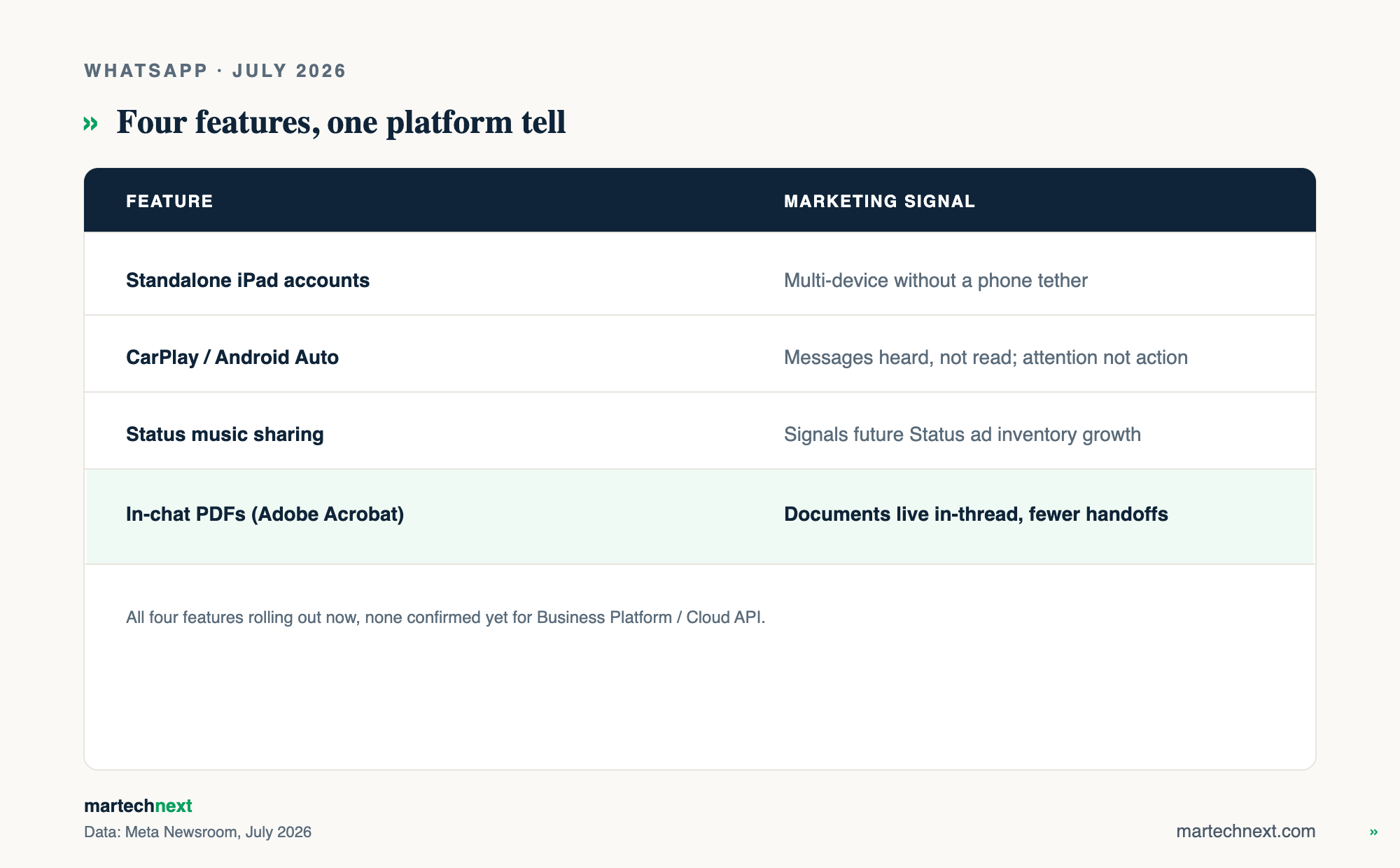1400x868 pixels.
Task: Select the "Standalone iPad accounts" cell
Action: point(248,280)
